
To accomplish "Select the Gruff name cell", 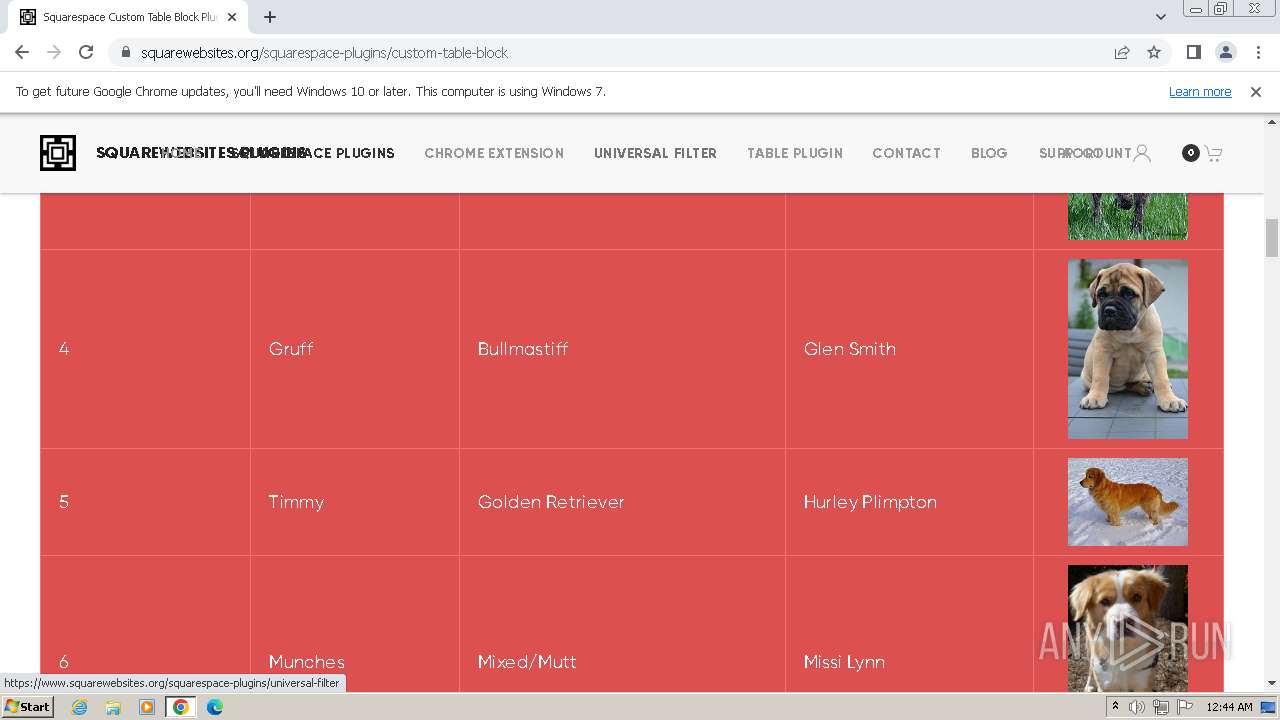I will (x=355, y=349).
